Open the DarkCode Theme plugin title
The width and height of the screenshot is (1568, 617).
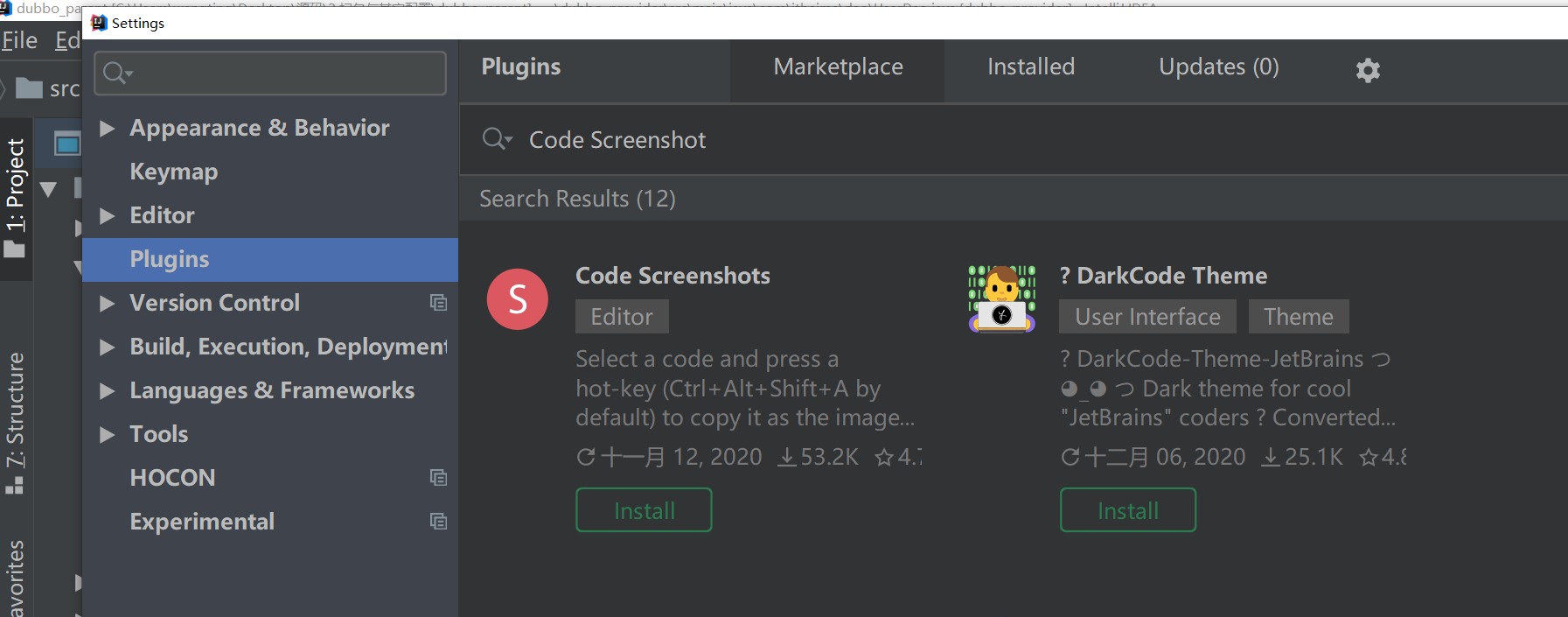(1163, 276)
